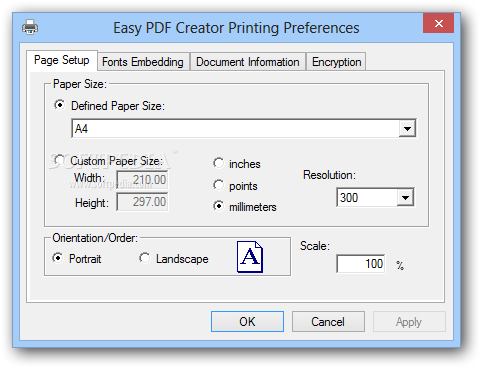Click the Resolution: label
The width and height of the screenshot is (481, 368).
pyautogui.click(x=329, y=175)
